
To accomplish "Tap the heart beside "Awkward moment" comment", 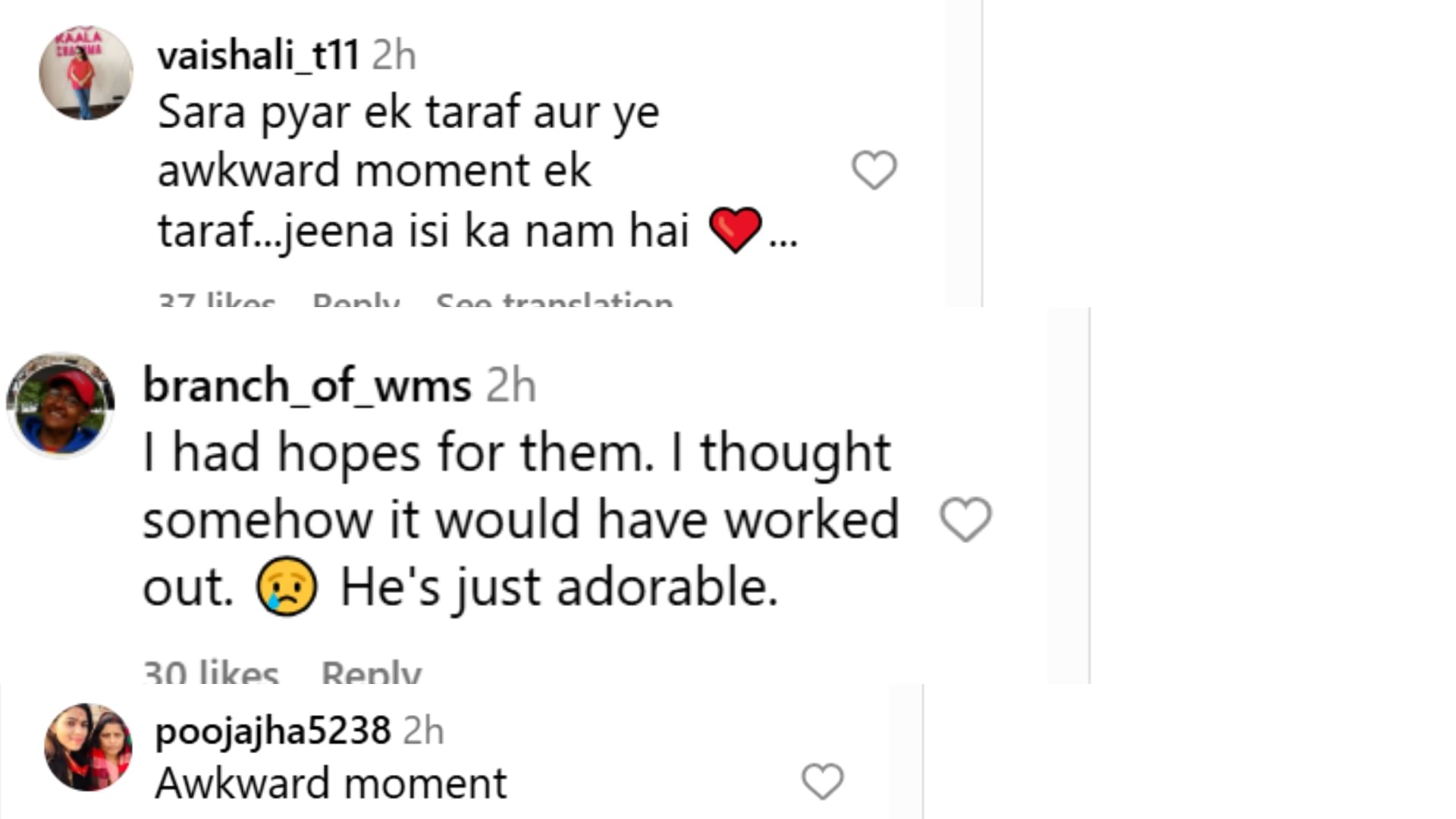I will (x=823, y=782).
